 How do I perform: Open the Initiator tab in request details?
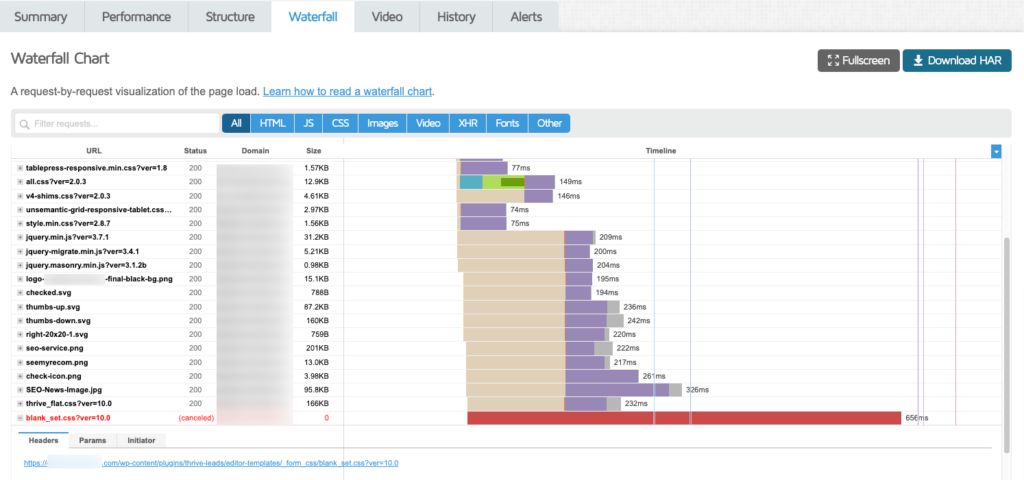(x=142, y=440)
